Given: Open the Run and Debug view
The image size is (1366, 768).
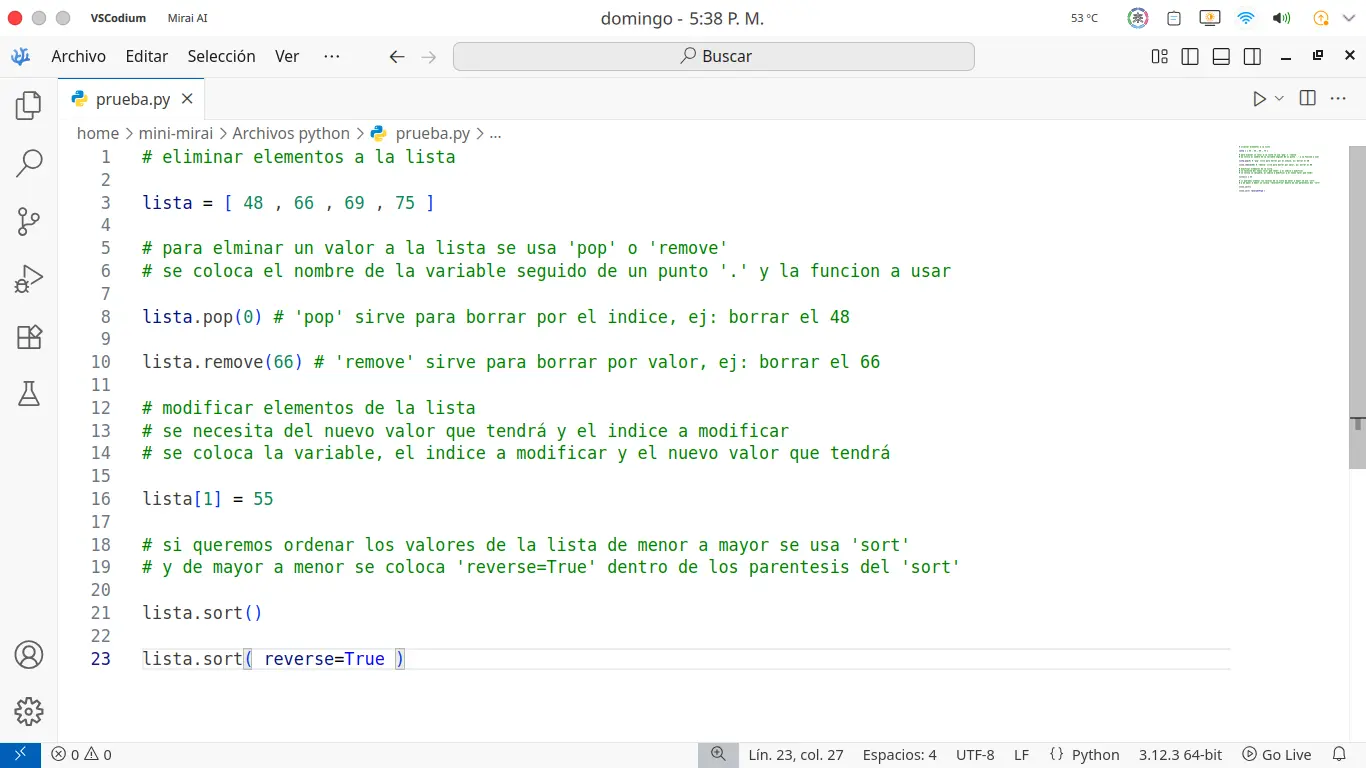Looking at the screenshot, I should click(29, 279).
